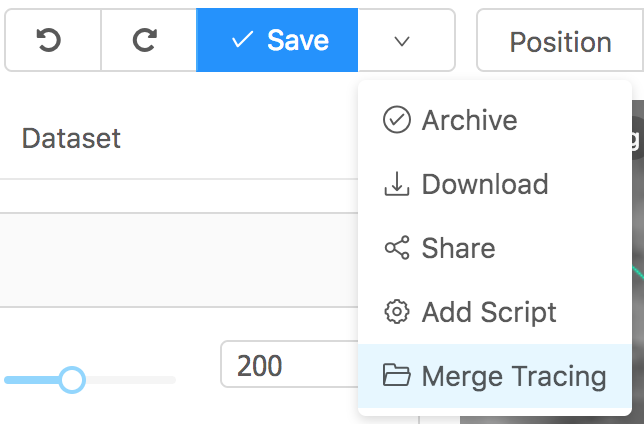
Task: Select Archive from the dropdown menu
Action: click(494, 120)
